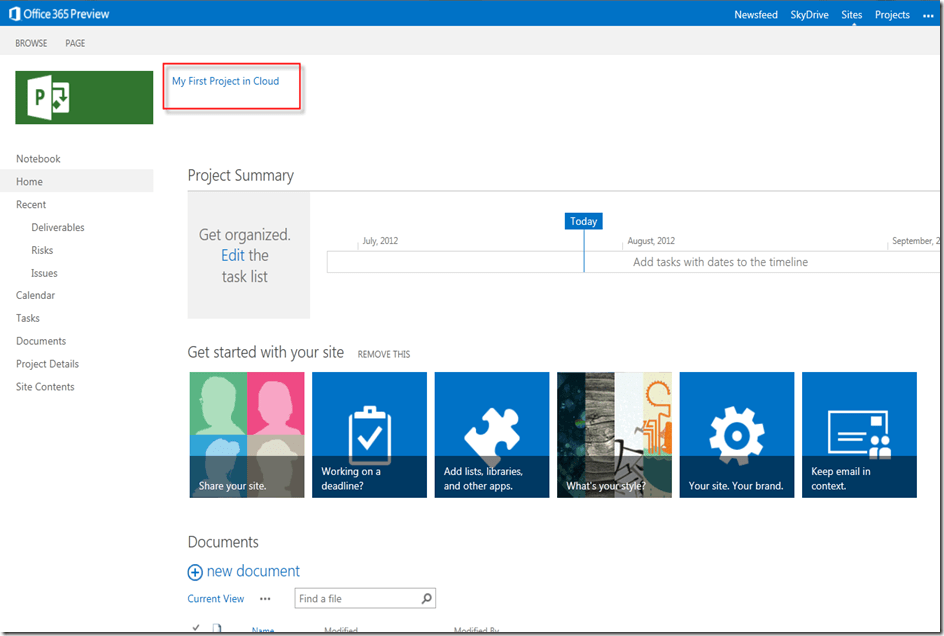Click the green Project site logo
Viewport: 944px width, 636px height.
[84, 97]
